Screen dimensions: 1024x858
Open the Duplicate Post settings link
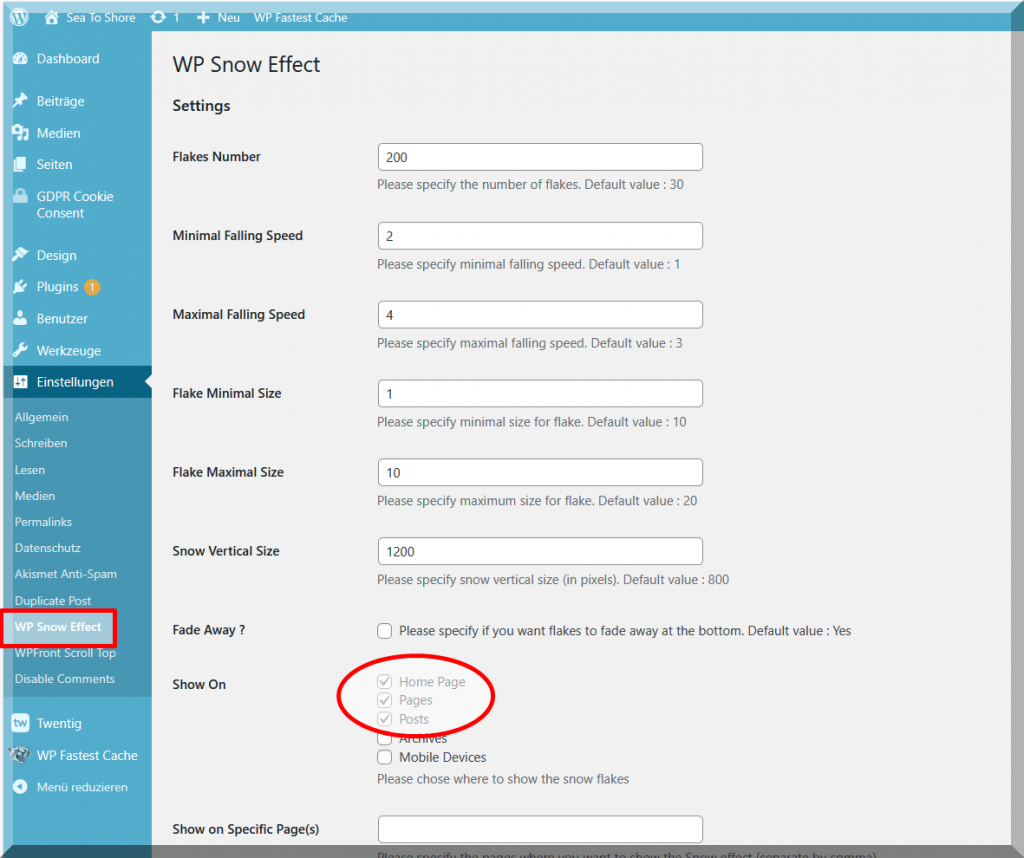tap(52, 601)
